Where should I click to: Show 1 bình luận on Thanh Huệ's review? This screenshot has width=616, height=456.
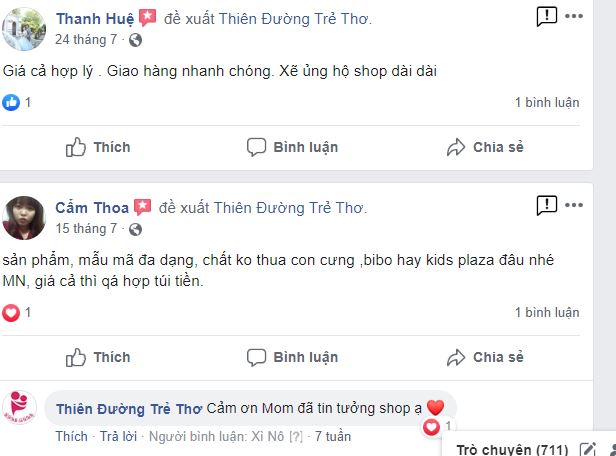coord(547,103)
